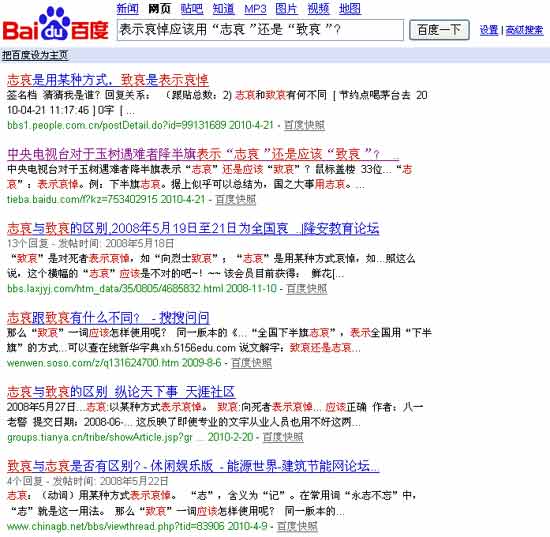Screen dimensions: 550x537
Task: Open the 地图 tab
Action: pos(350,9)
